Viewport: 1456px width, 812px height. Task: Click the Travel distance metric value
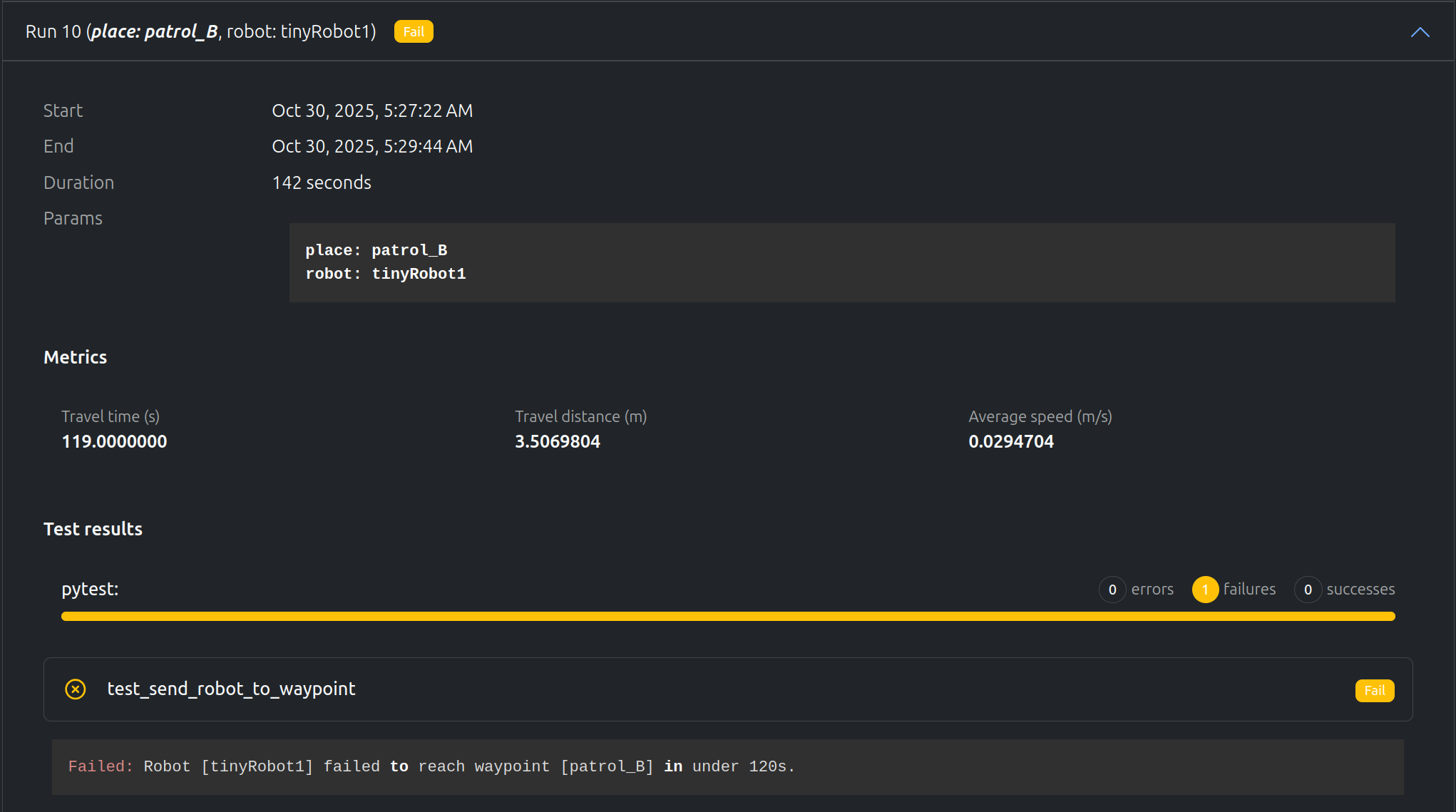(x=558, y=442)
